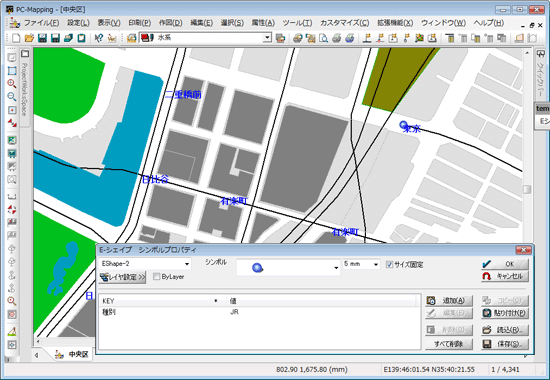Screen dimensions: 550x380
Task: Toggle the サイズ固定 checkbox
Action: coord(389,265)
